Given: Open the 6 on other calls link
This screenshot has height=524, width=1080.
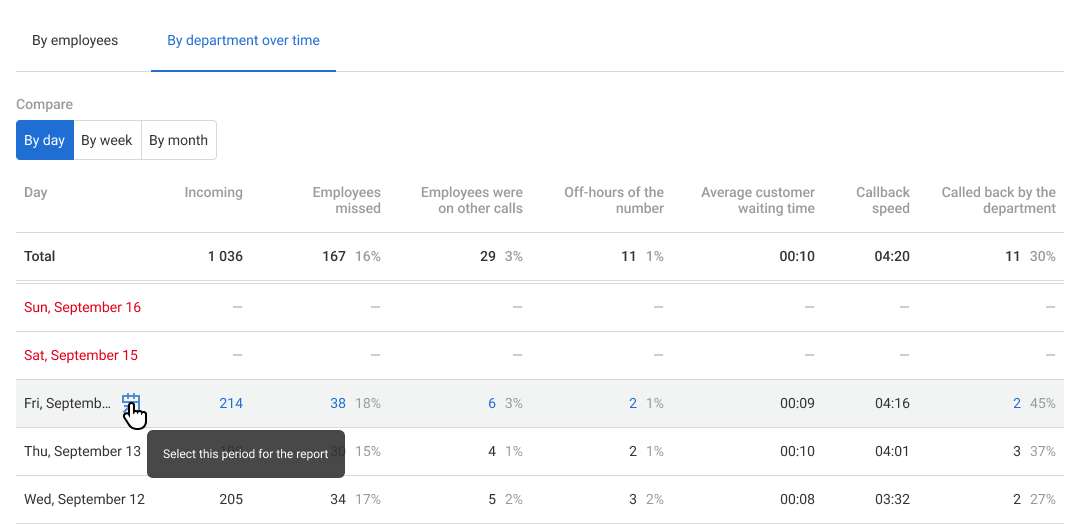Looking at the screenshot, I should coord(492,404).
